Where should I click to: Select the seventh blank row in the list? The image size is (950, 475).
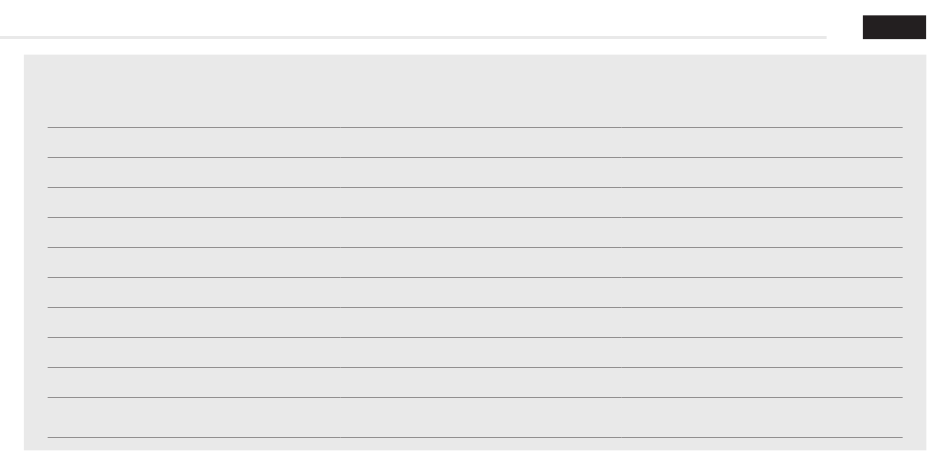click(474, 322)
